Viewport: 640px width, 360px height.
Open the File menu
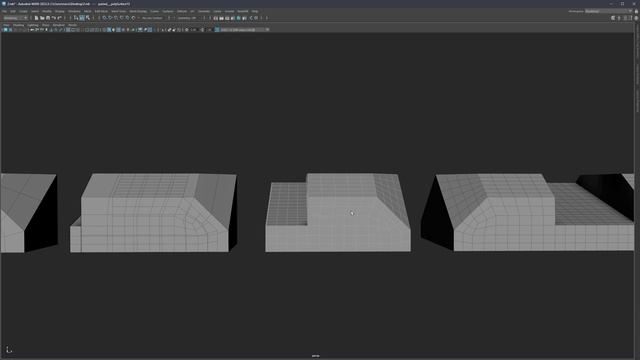coord(4,11)
